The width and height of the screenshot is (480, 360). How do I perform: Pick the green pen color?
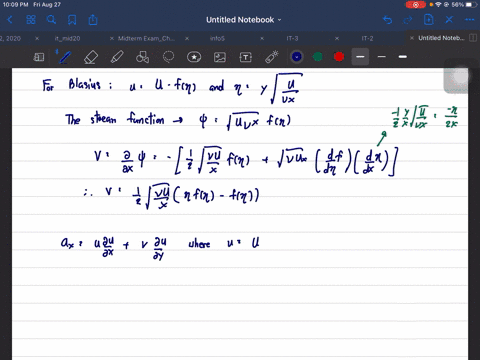[318, 57]
